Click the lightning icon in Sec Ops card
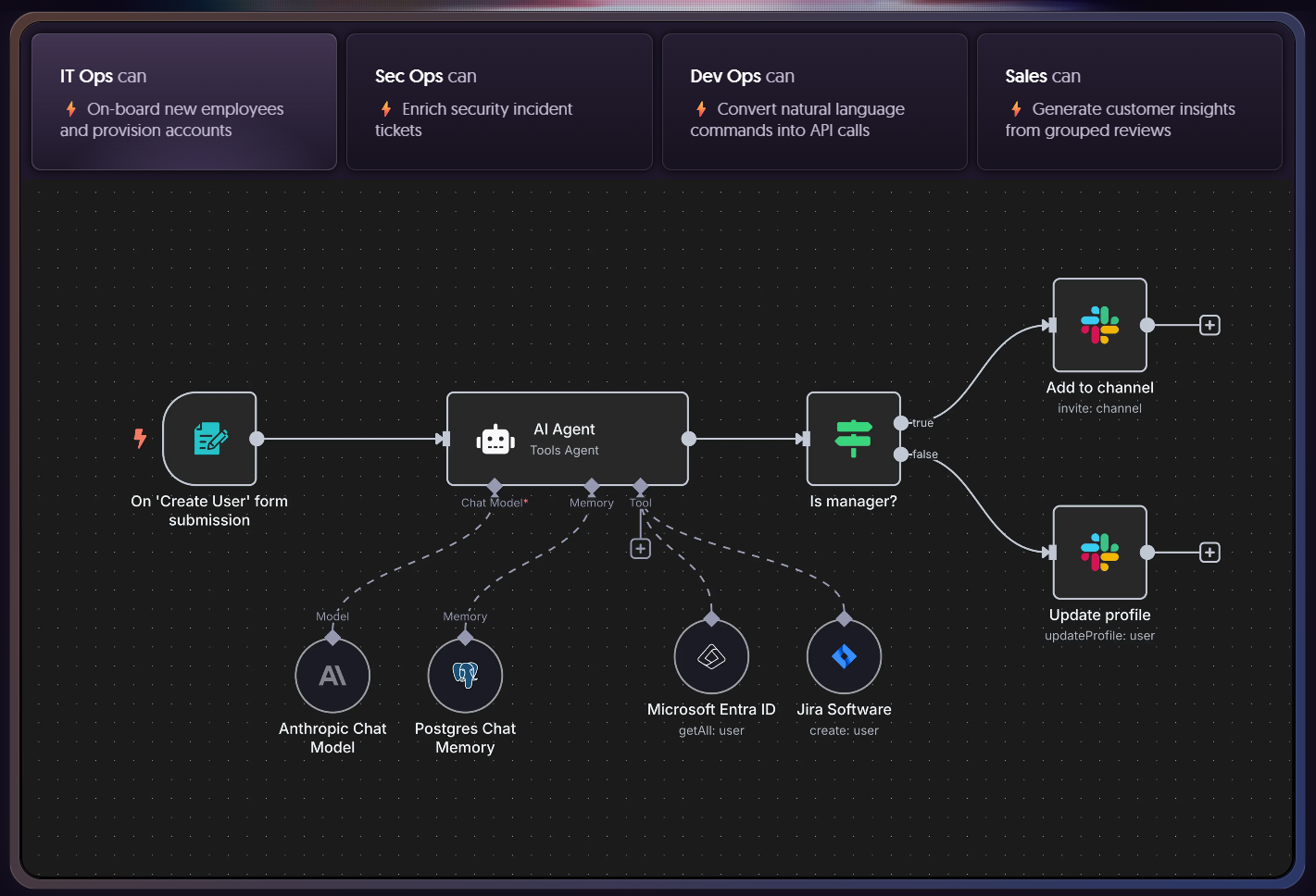Image resolution: width=1316 pixels, height=896 pixels. (386, 109)
